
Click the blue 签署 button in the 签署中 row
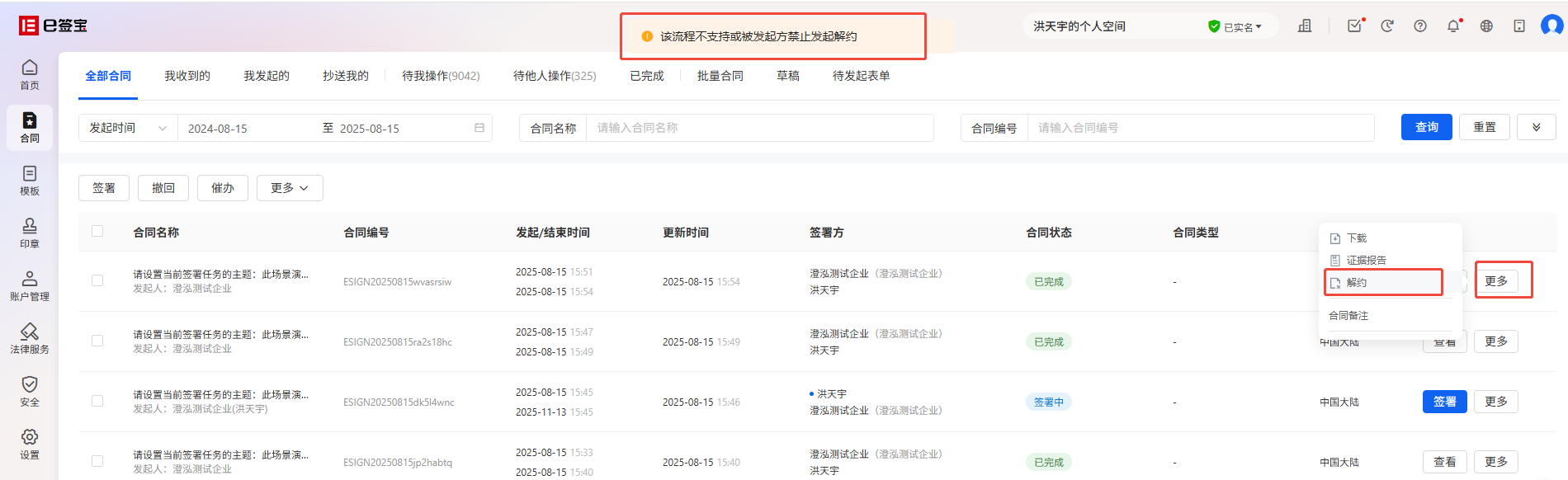(1444, 402)
